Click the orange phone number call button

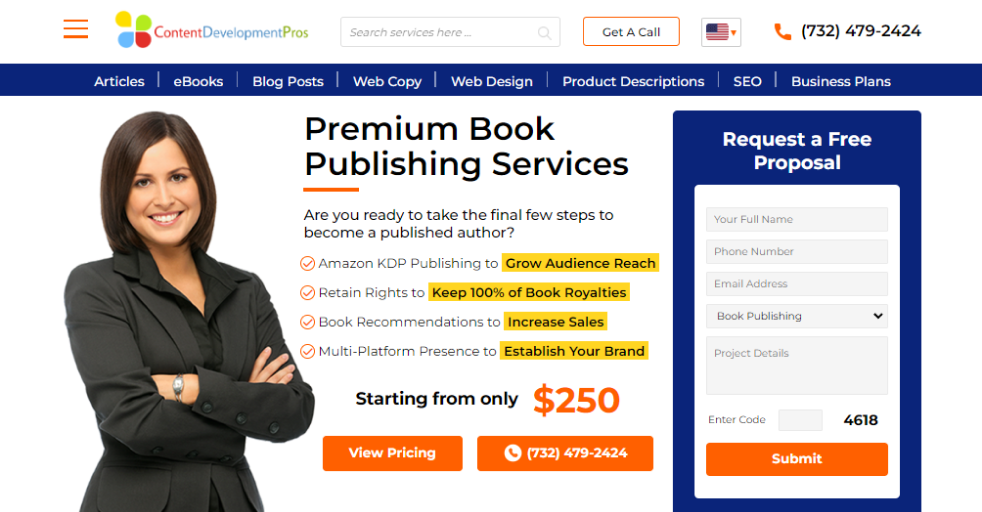click(x=565, y=453)
